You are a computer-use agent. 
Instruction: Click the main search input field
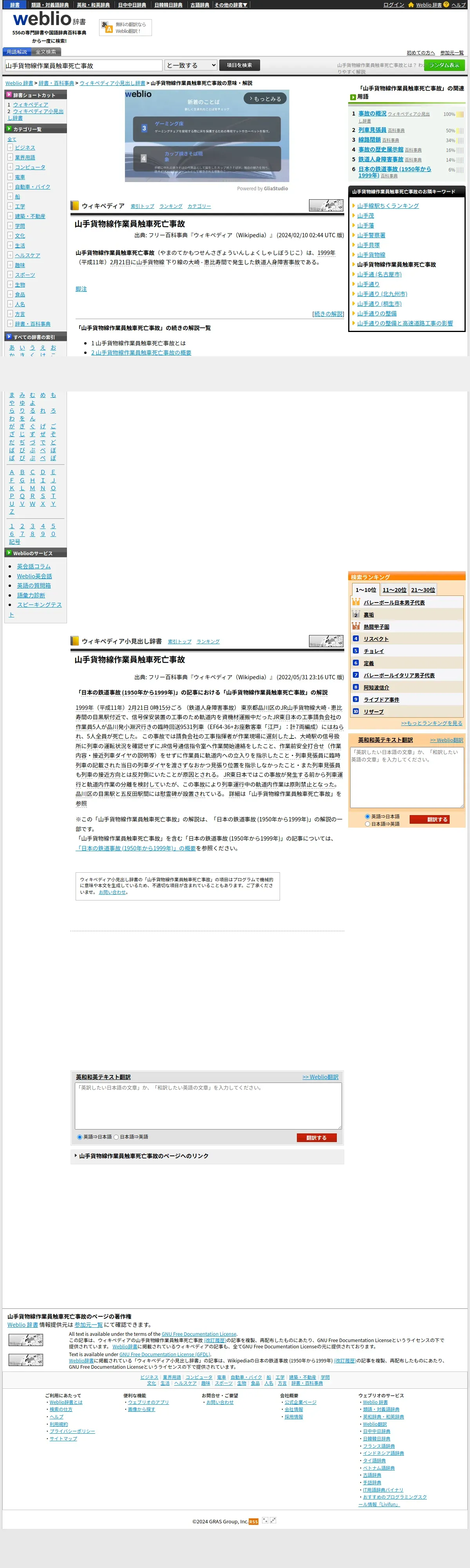(x=83, y=65)
